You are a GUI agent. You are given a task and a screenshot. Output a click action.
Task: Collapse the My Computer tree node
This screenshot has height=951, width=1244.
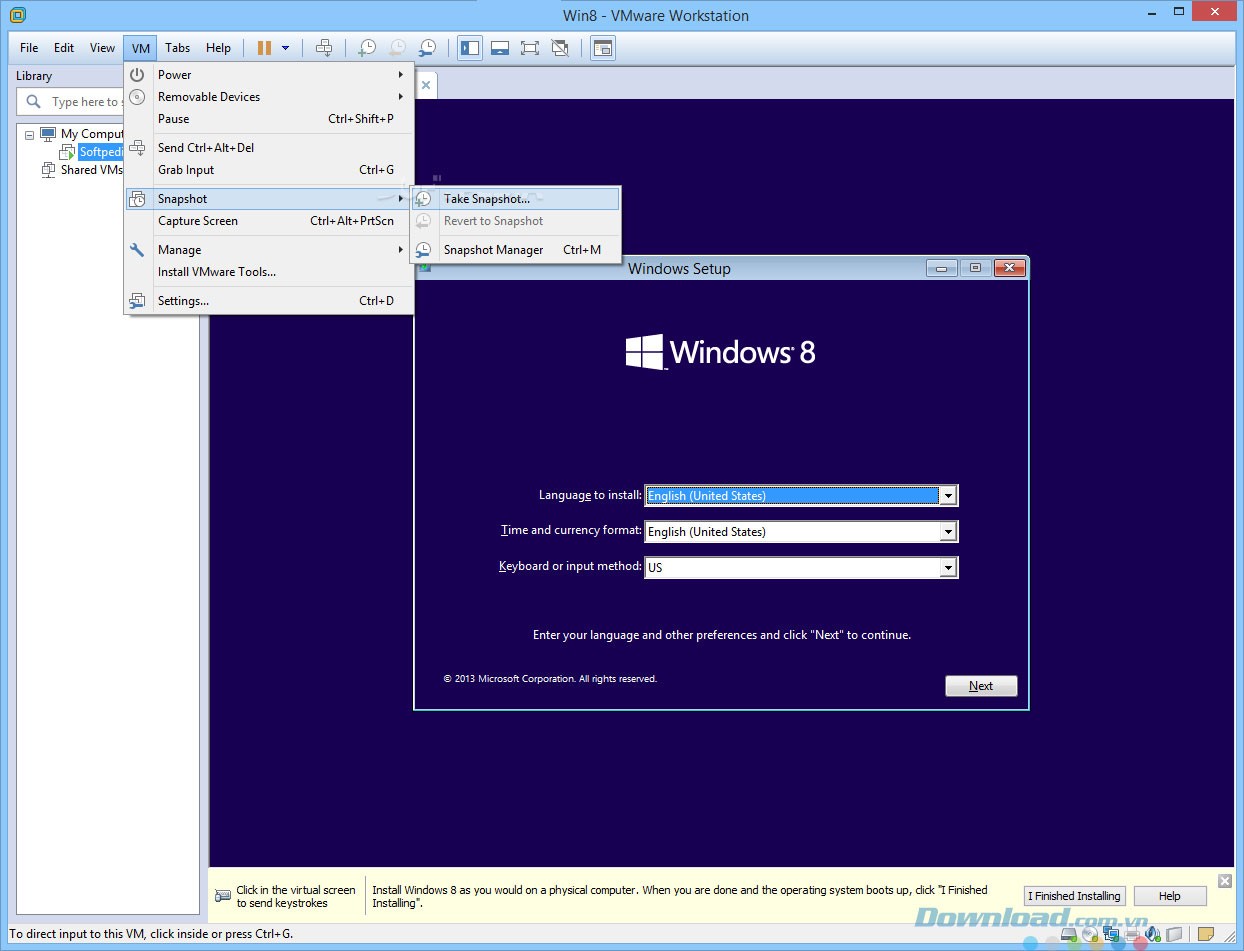point(29,134)
